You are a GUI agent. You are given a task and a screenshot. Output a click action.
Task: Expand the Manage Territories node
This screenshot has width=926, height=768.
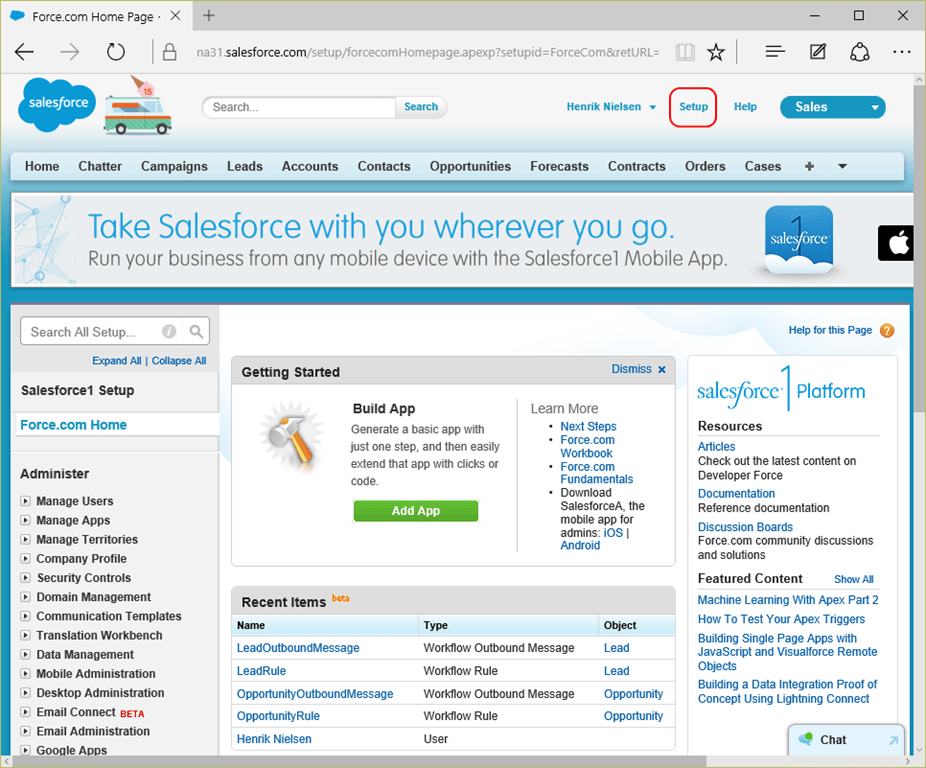click(x=25, y=539)
